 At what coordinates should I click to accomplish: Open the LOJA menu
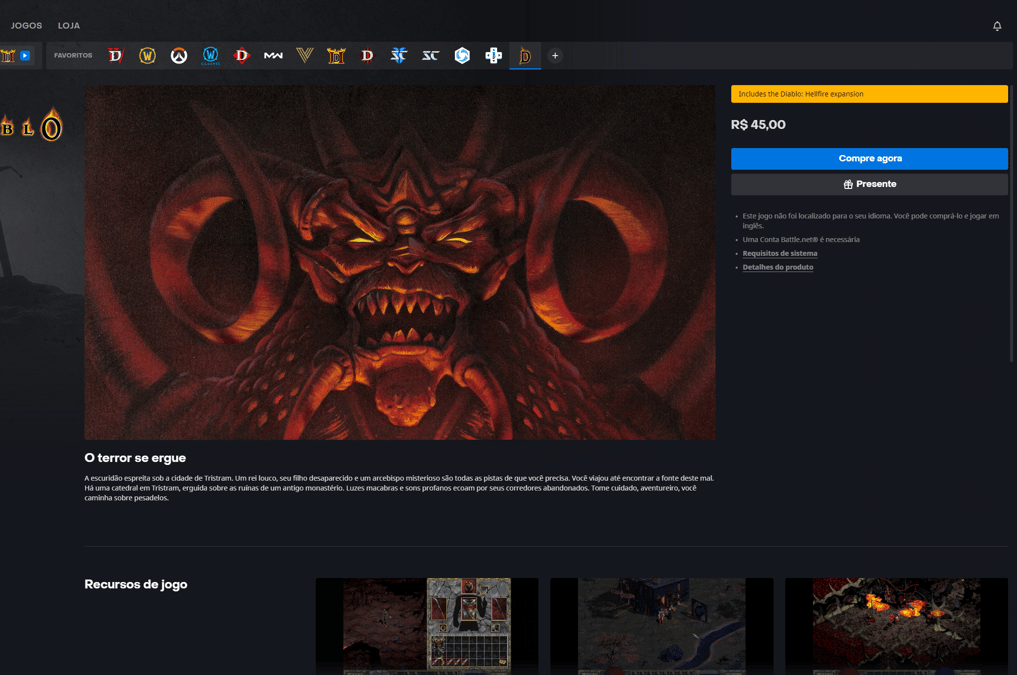(69, 26)
